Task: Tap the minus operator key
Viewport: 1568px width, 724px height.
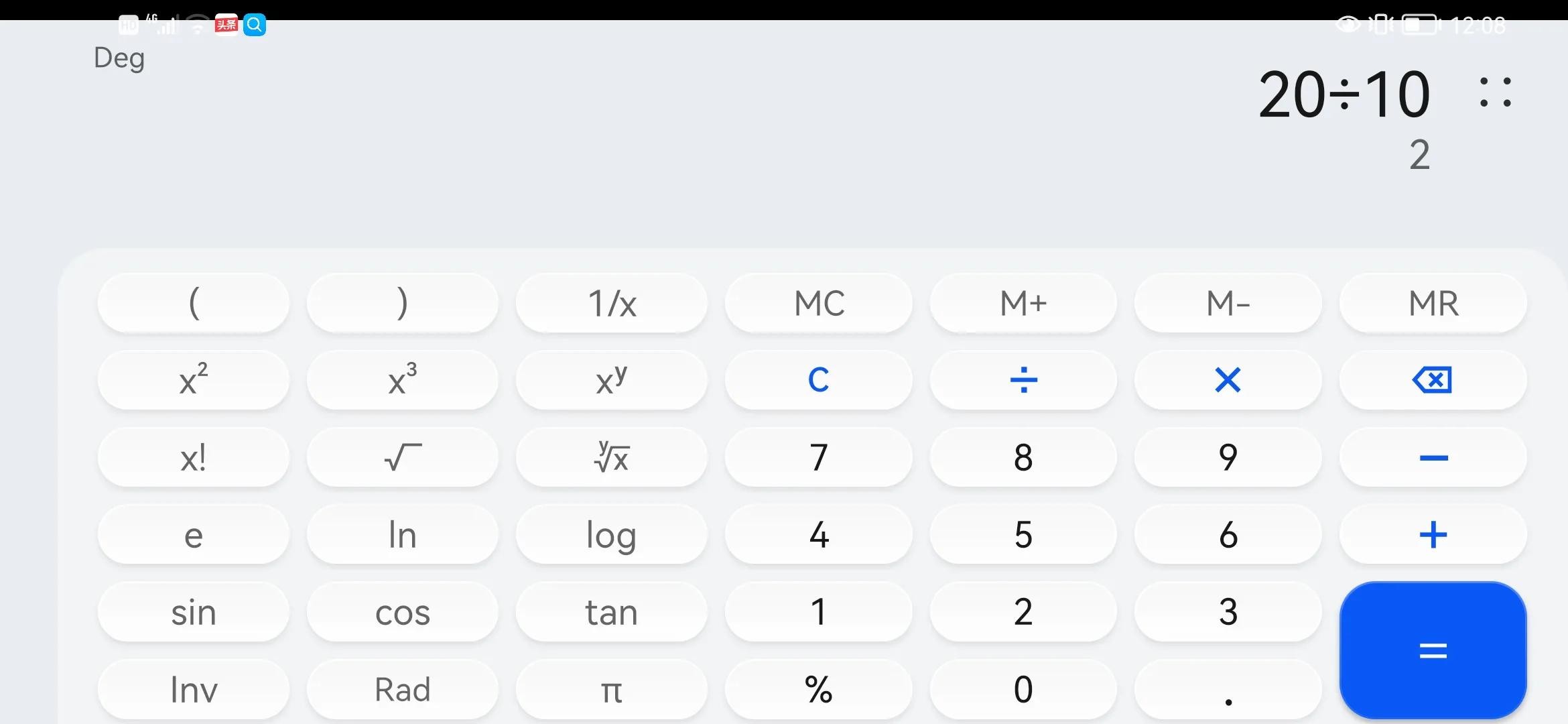Action: coord(1433,458)
